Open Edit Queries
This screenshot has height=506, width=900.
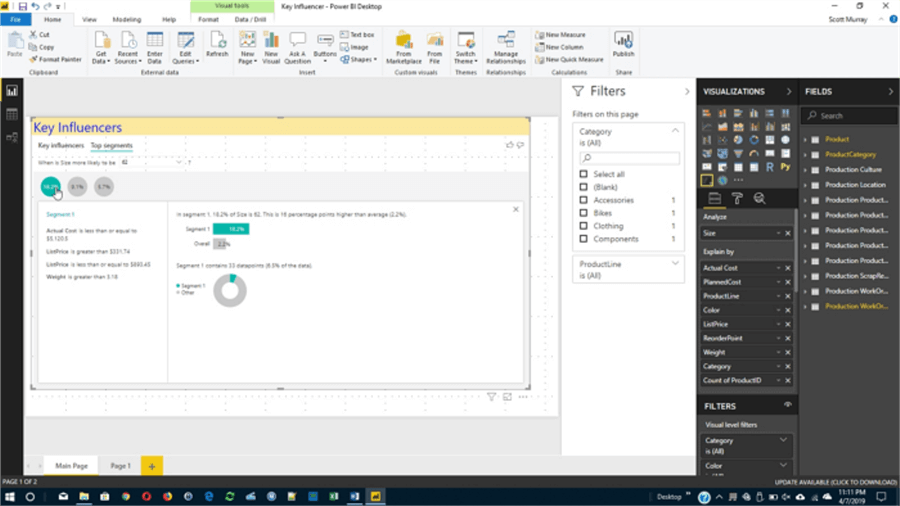point(185,48)
